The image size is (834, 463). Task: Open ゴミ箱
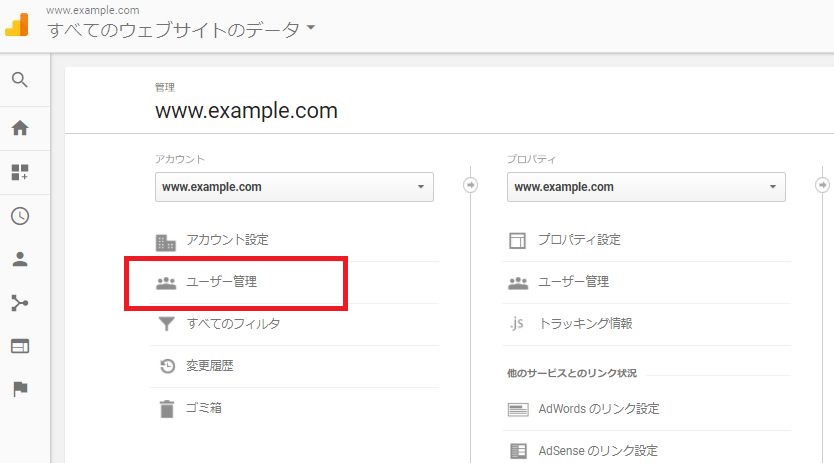[x=203, y=408]
